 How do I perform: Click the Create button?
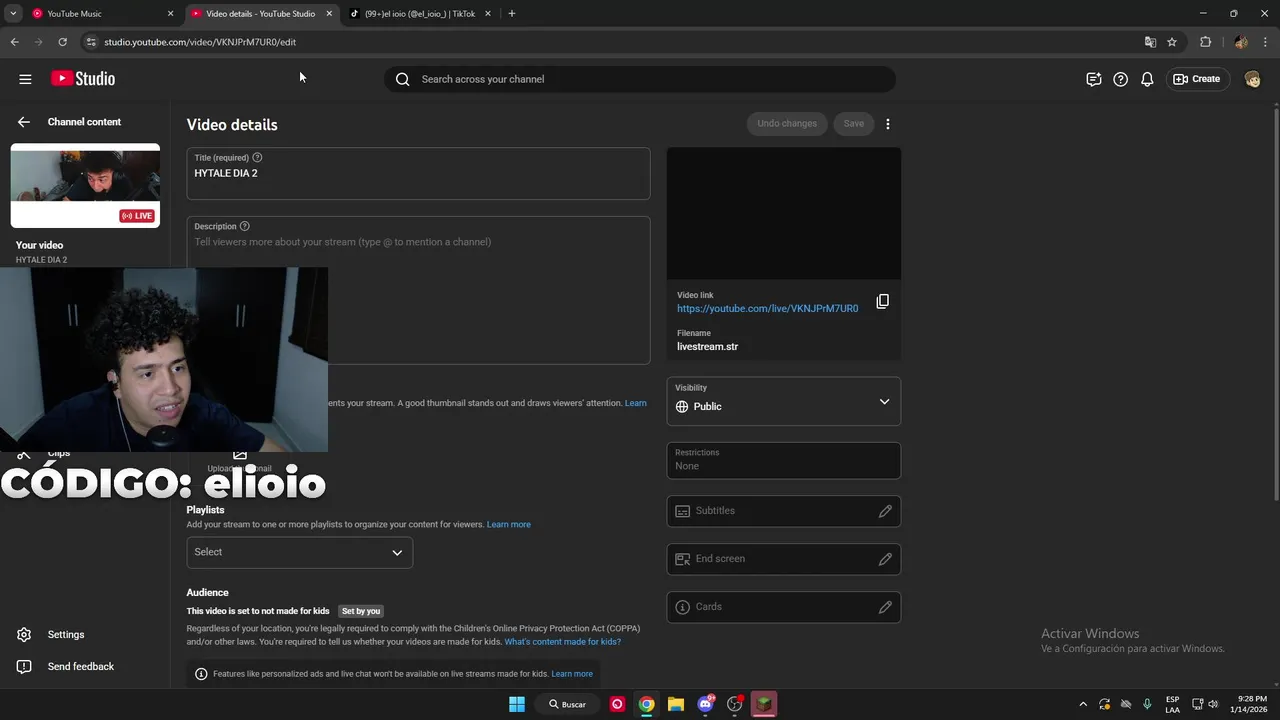click(1197, 79)
